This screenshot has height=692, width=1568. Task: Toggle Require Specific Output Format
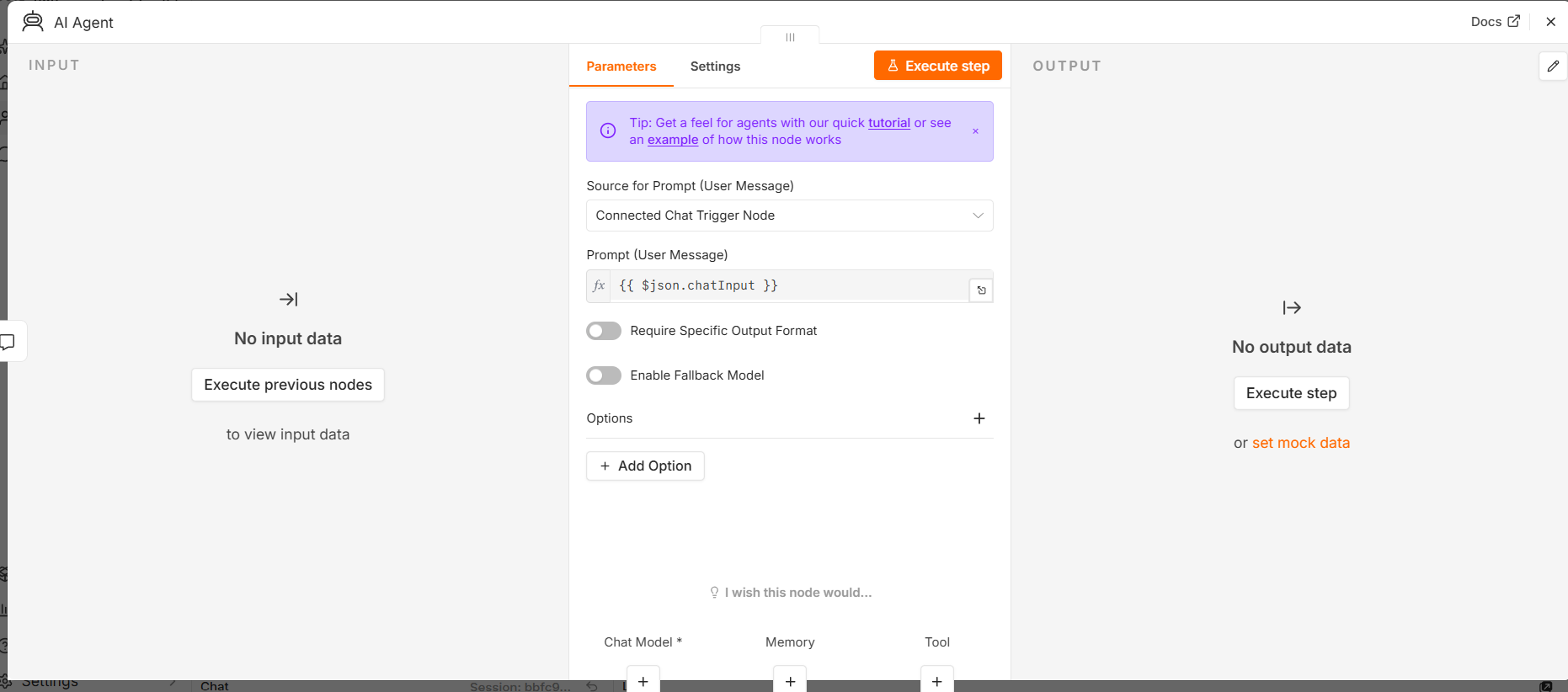tap(604, 331)
